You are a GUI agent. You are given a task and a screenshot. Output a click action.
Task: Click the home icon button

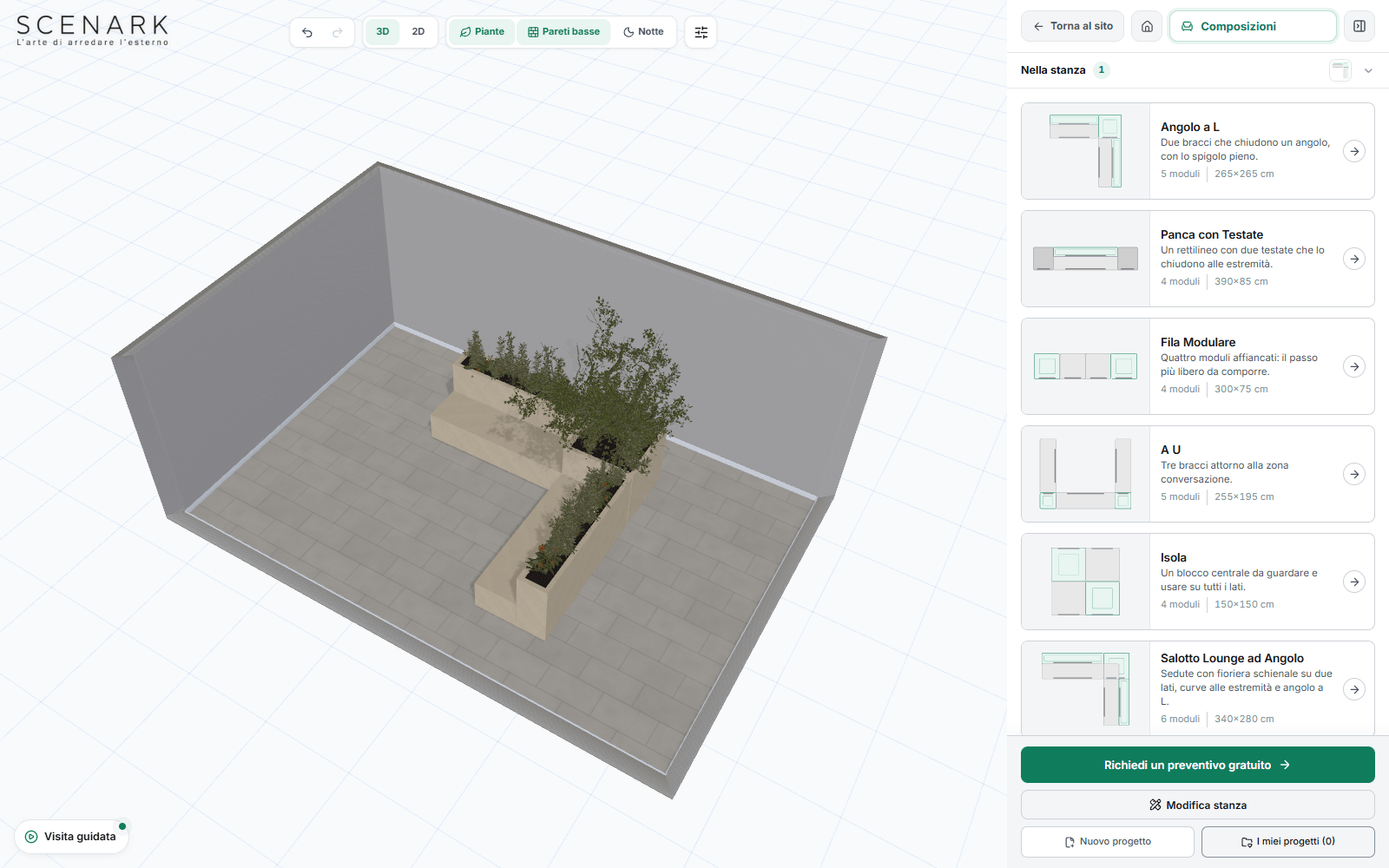click(x=1147, y=26)
